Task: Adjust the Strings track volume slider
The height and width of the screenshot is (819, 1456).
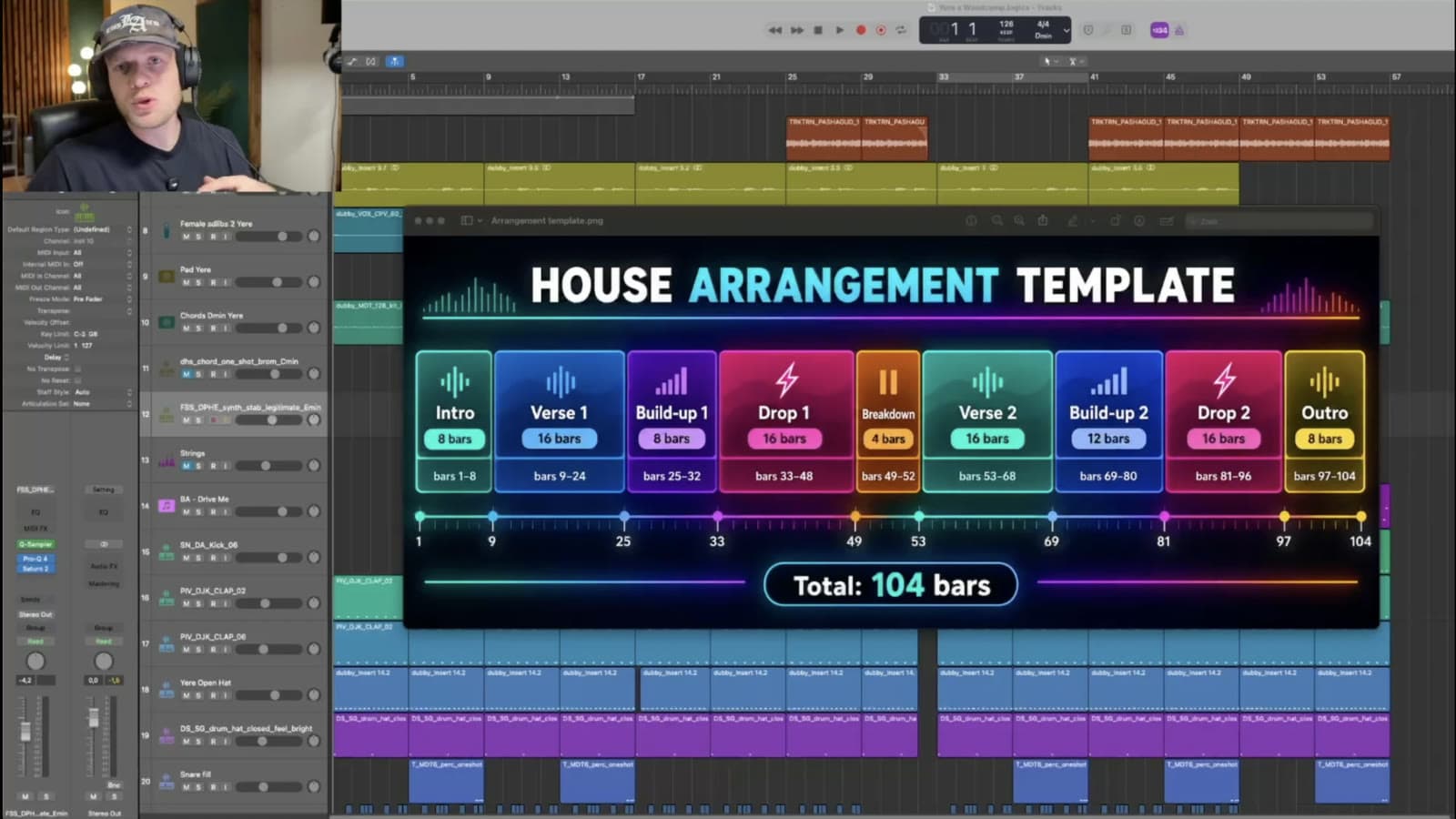Action: (268, 466)
